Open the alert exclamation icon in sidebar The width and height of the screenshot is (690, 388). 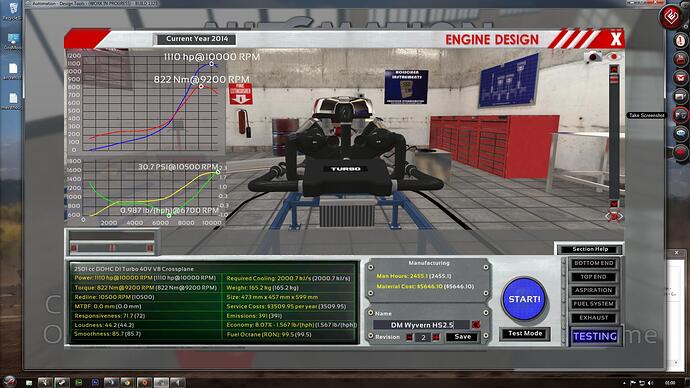[x=680, y=40]
